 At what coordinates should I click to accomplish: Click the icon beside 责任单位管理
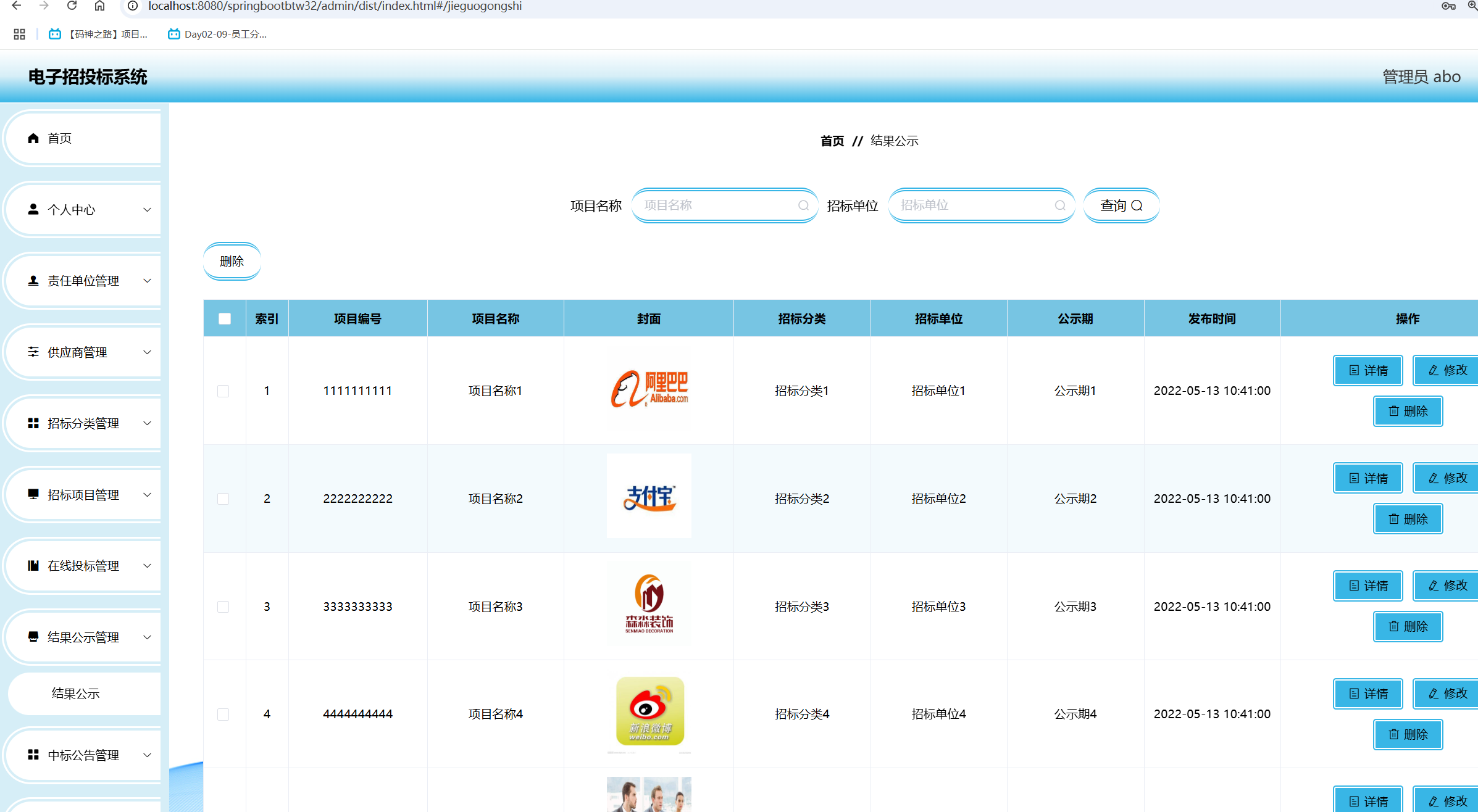(33, 281)
